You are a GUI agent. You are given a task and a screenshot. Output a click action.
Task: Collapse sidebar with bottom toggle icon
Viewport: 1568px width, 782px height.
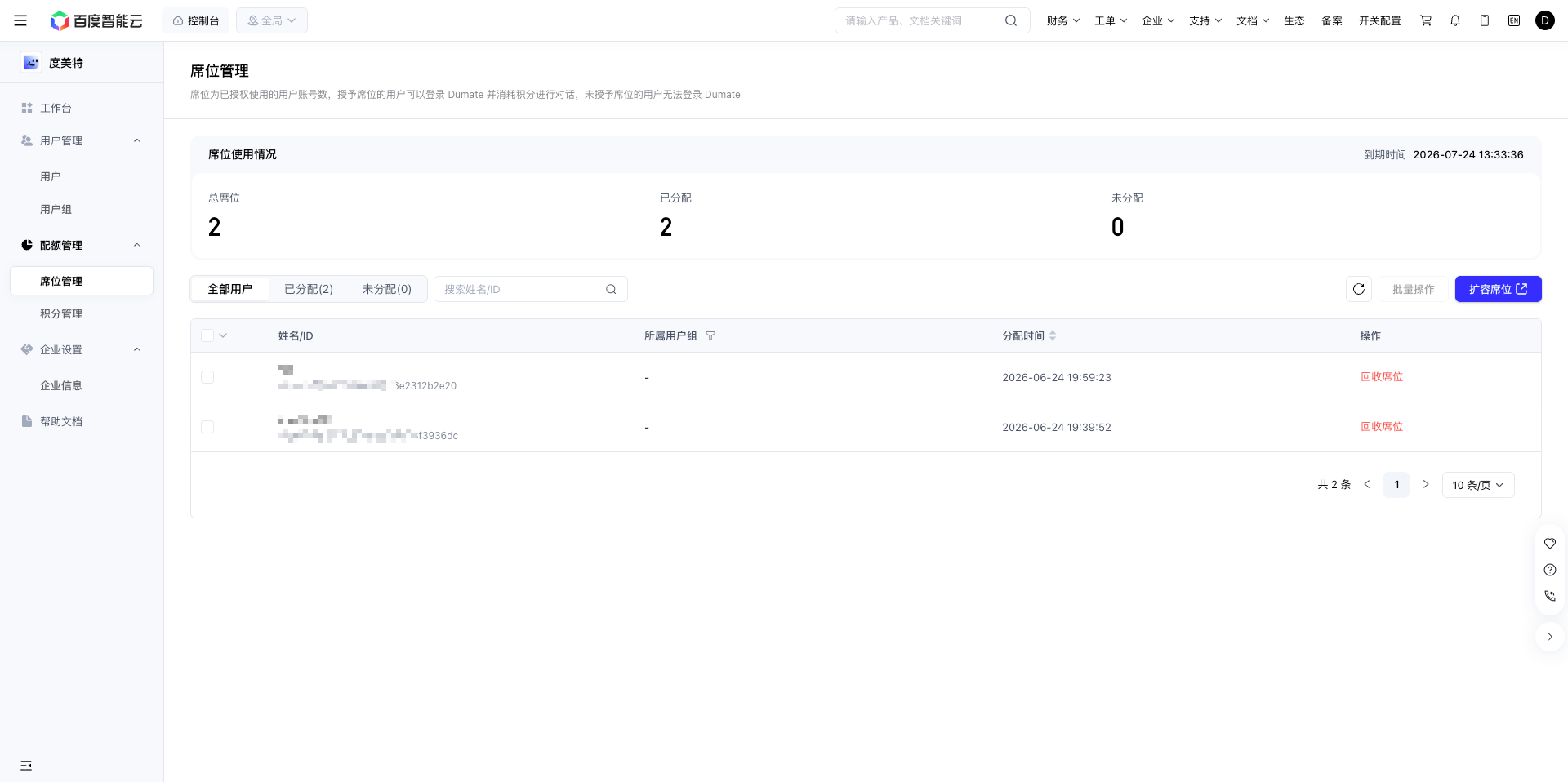point(26,766)
